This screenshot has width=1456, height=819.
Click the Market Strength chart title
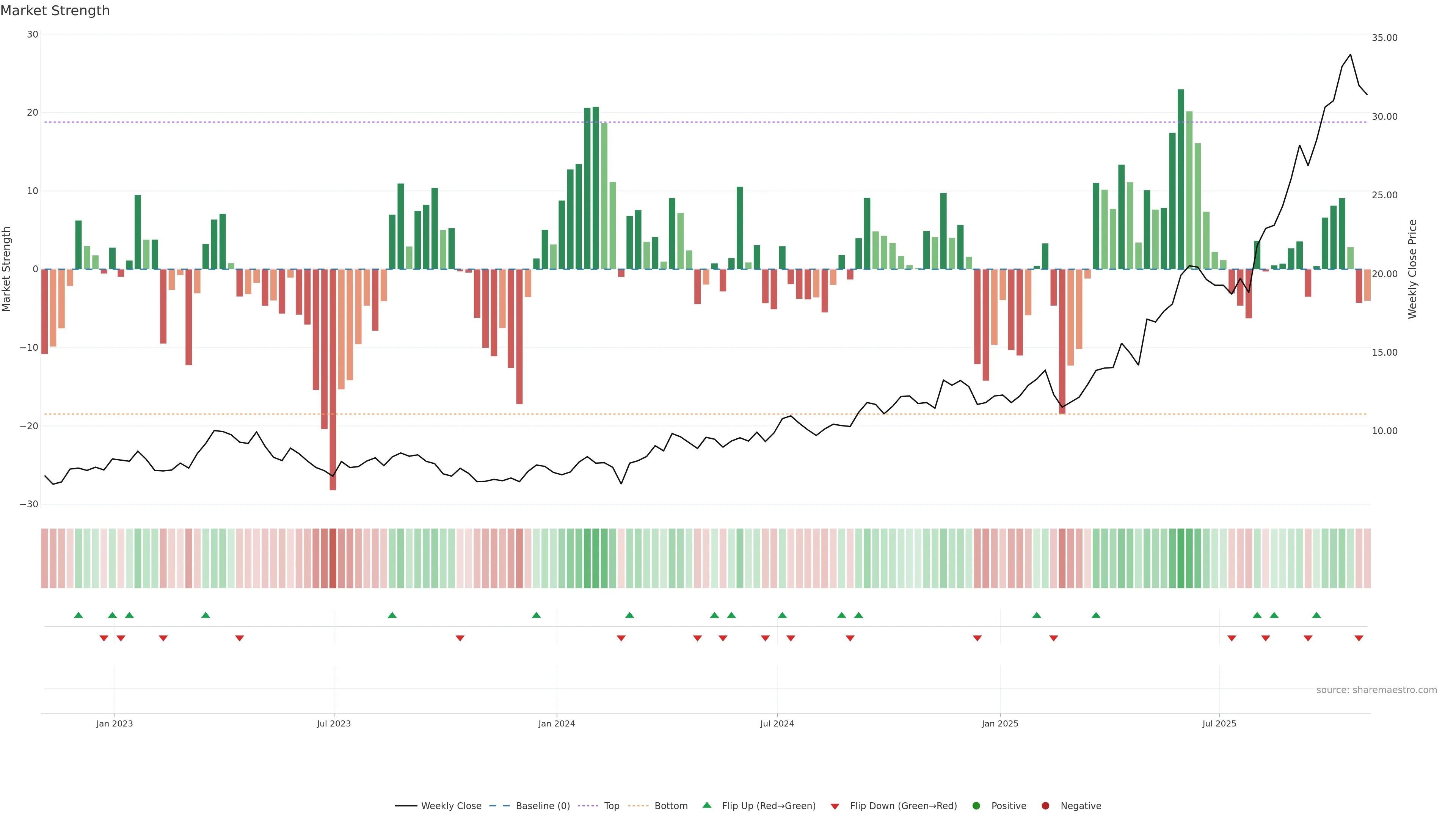coord(55,11)
